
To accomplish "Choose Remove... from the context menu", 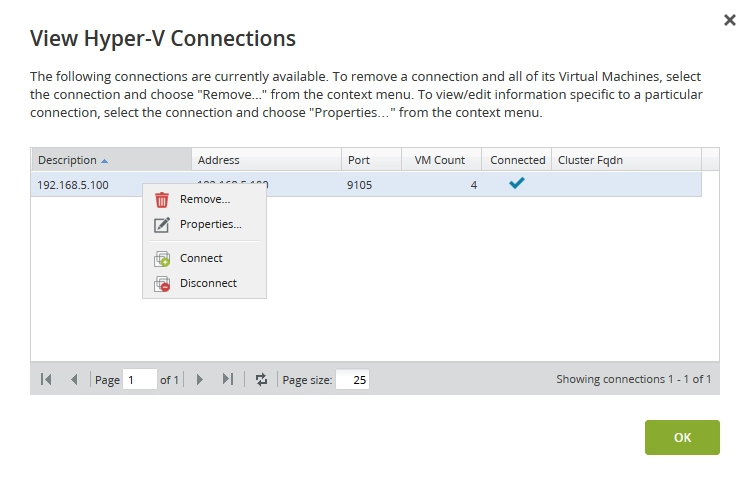I will point(205,199).
